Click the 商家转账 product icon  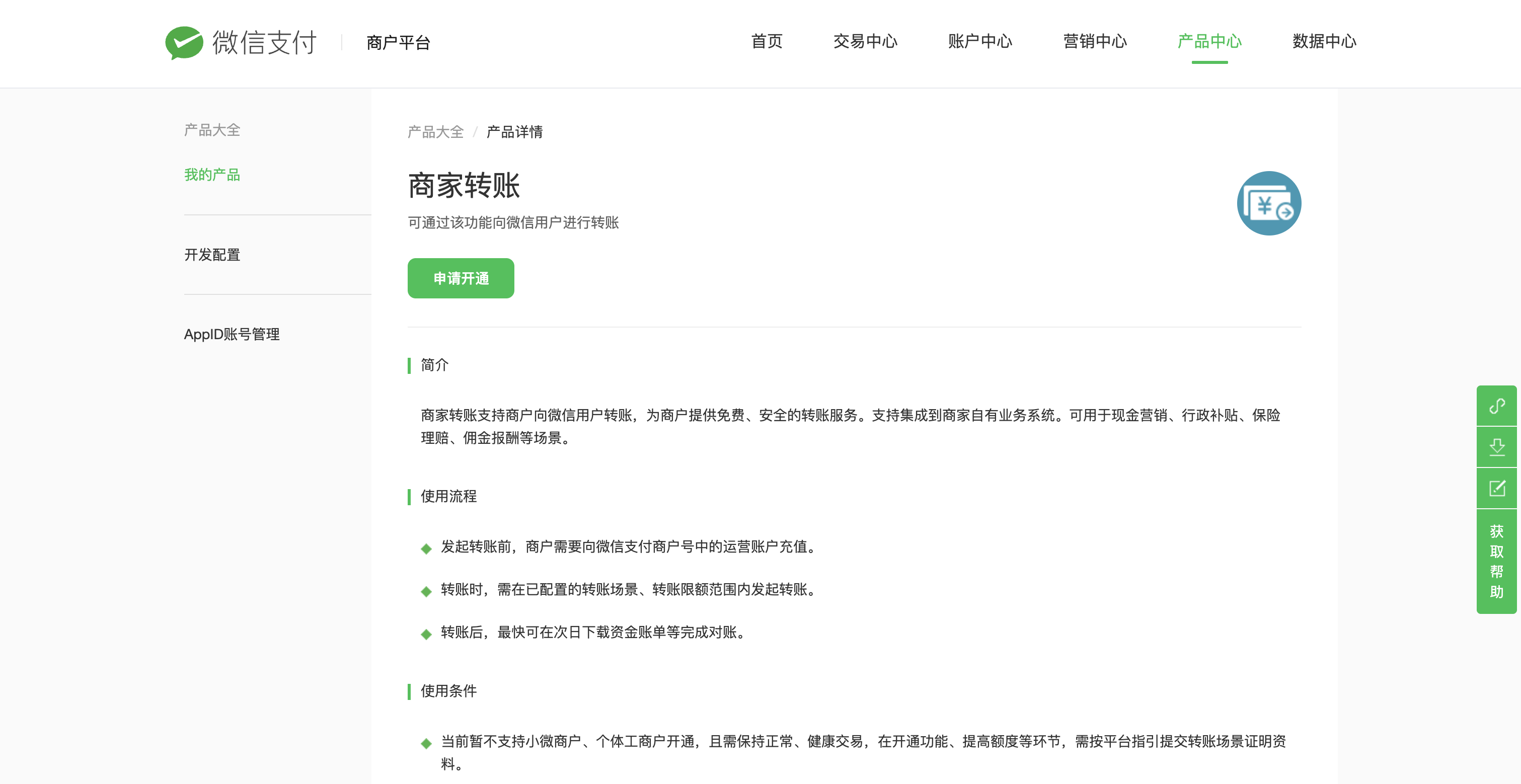[x=1268, y=203]
